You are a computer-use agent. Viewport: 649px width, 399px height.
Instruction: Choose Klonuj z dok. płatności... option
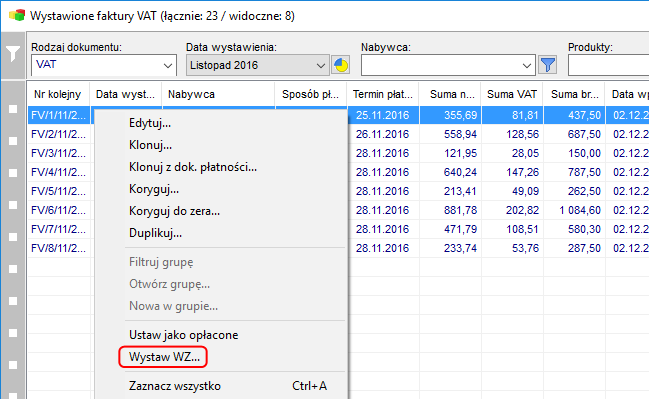tap(193, 167)
